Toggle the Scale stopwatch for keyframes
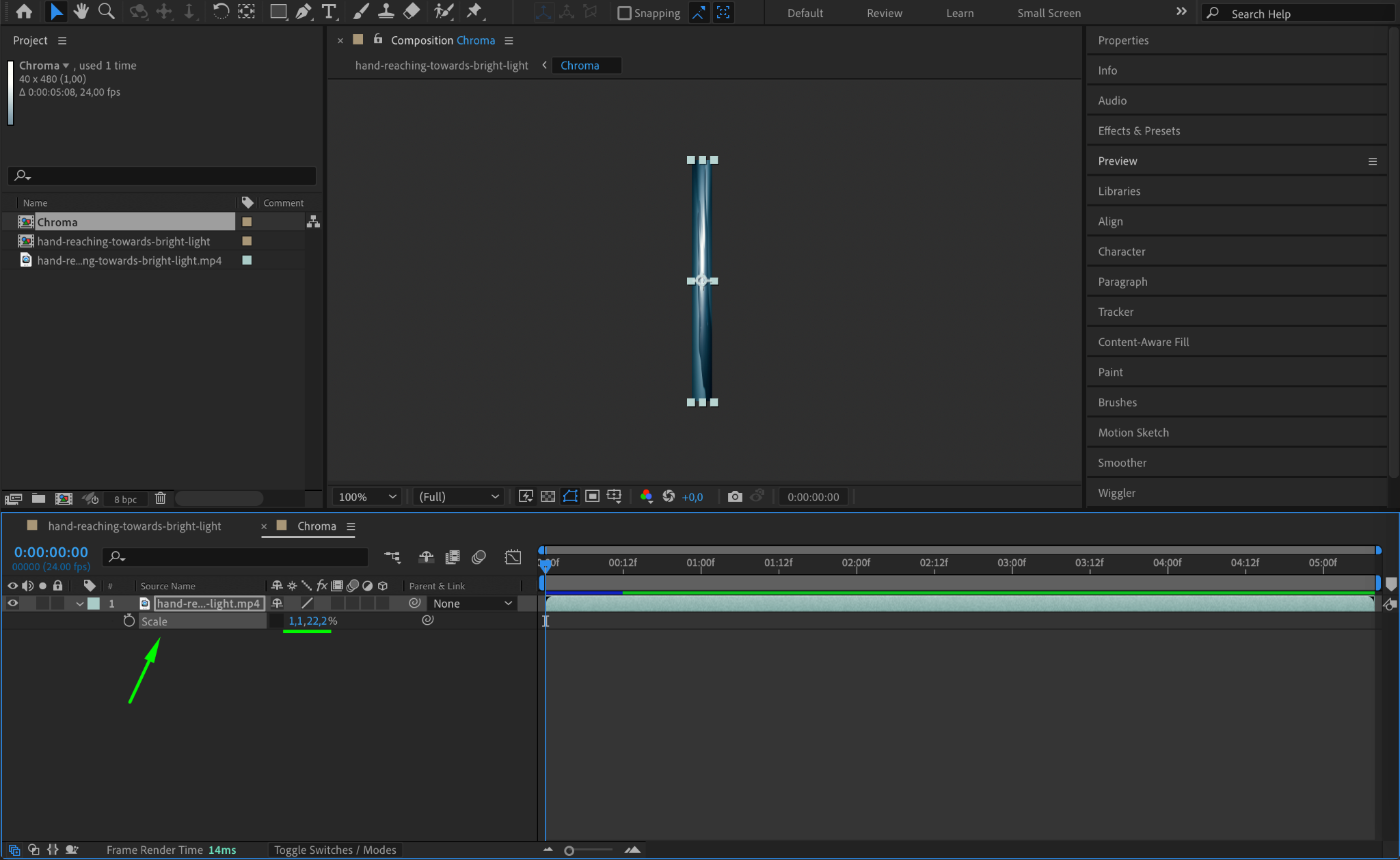Image resolution: width=1400 pixels, height=860 pixels. click(x=129, y=621)
